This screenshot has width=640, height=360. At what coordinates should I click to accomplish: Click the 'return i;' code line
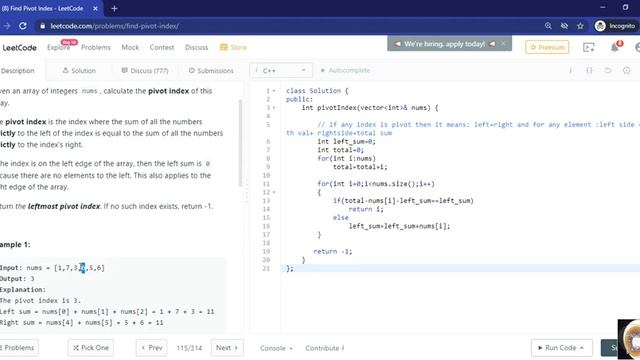(366, 209)
